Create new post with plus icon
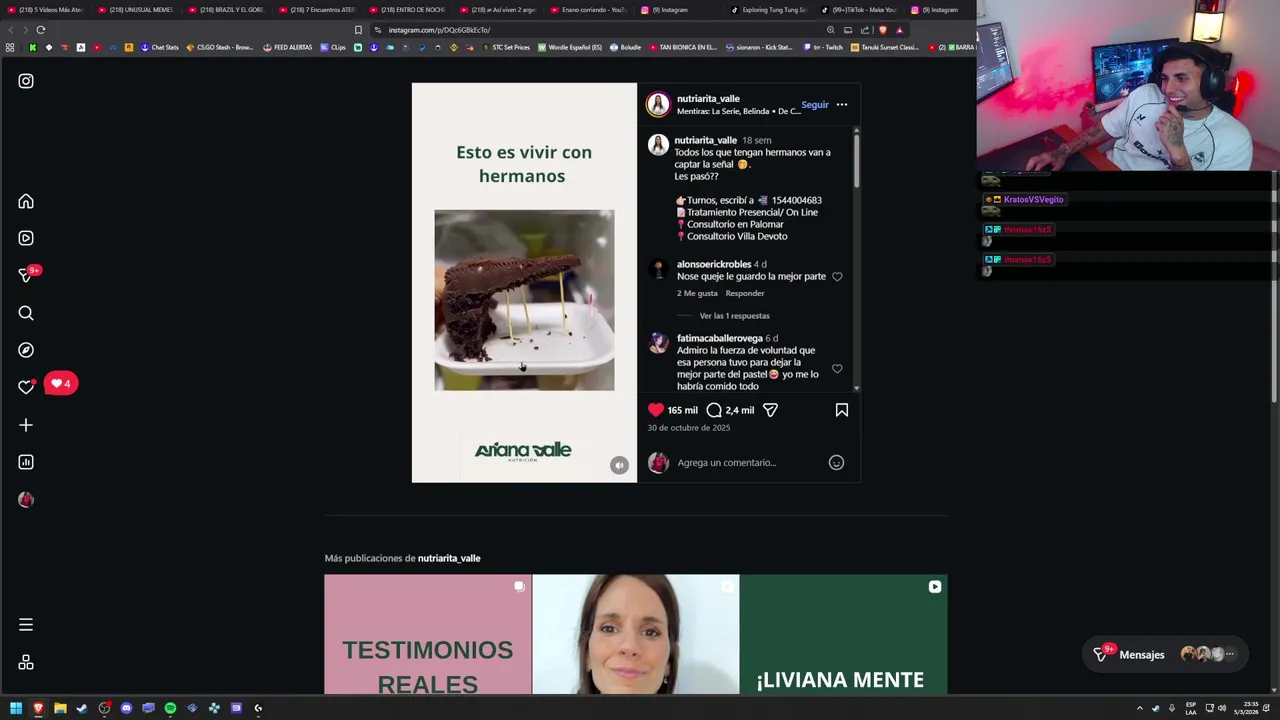The width and height of the screenshot is (1280, 720). click(x=26, y=425)
